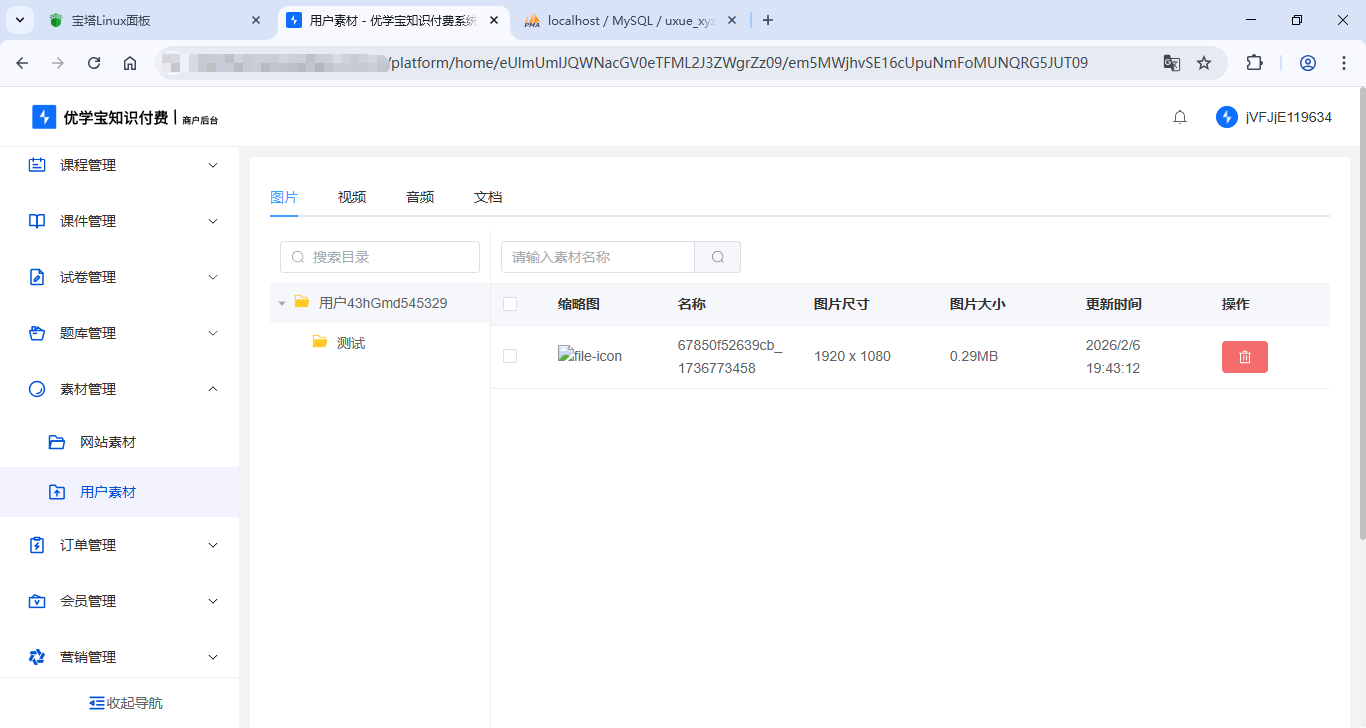Open the 课程管理 calendar icon in sidebar
This screenshot has height=728, width=1366.
click(x=36, y=164)
